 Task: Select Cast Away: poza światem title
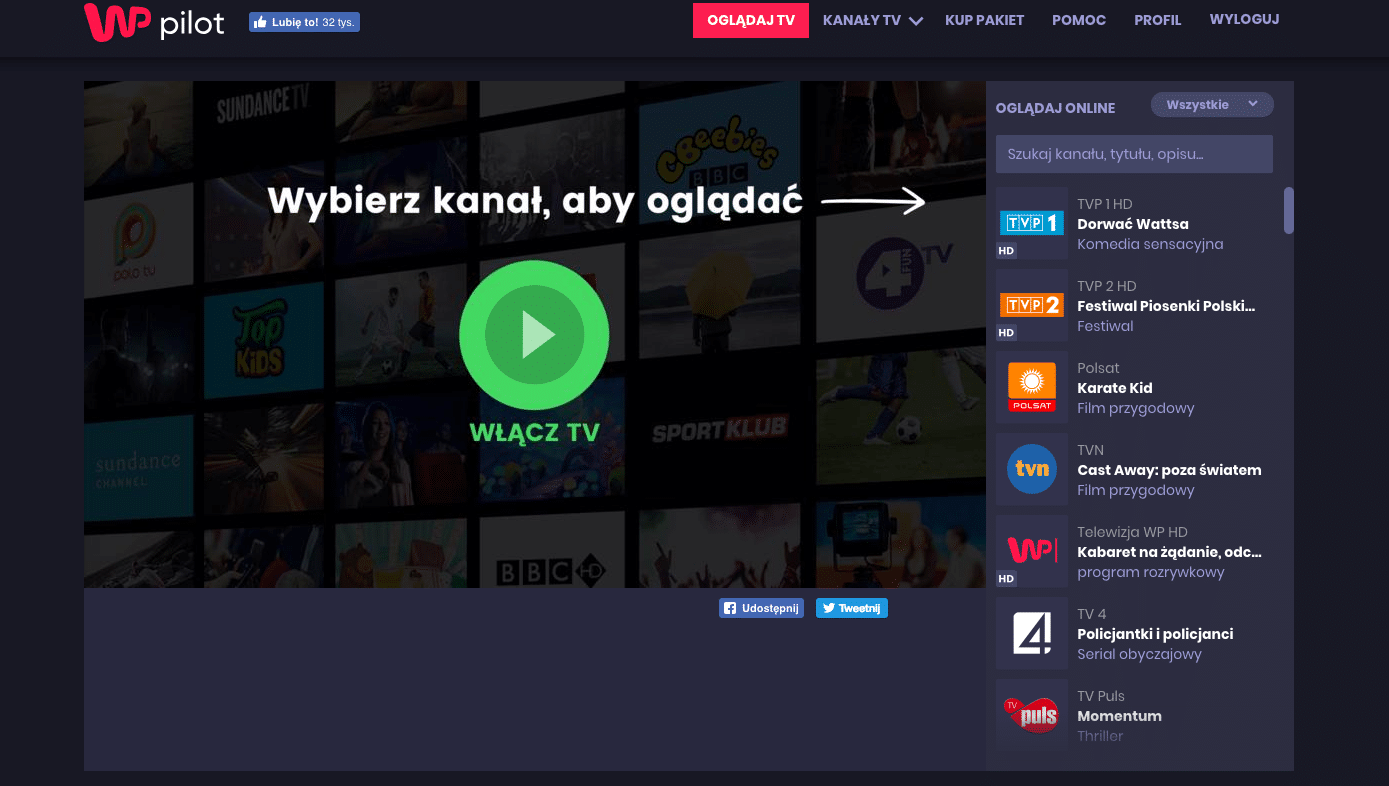click(x=1169, y=470)
